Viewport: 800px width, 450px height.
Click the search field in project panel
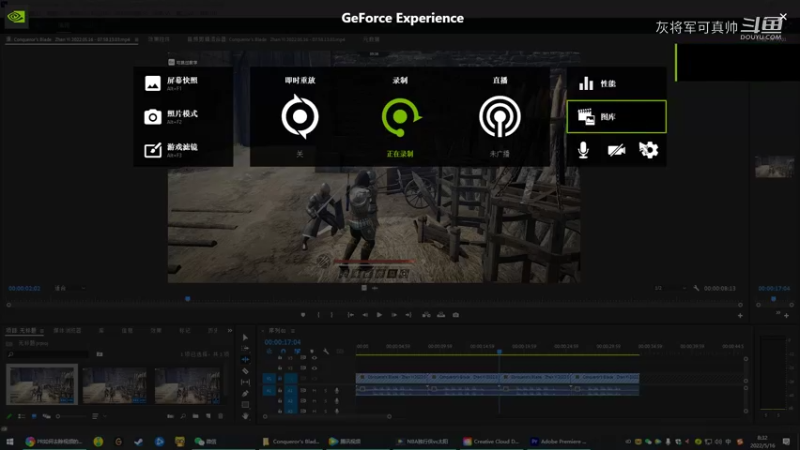[x=48, y=354]
